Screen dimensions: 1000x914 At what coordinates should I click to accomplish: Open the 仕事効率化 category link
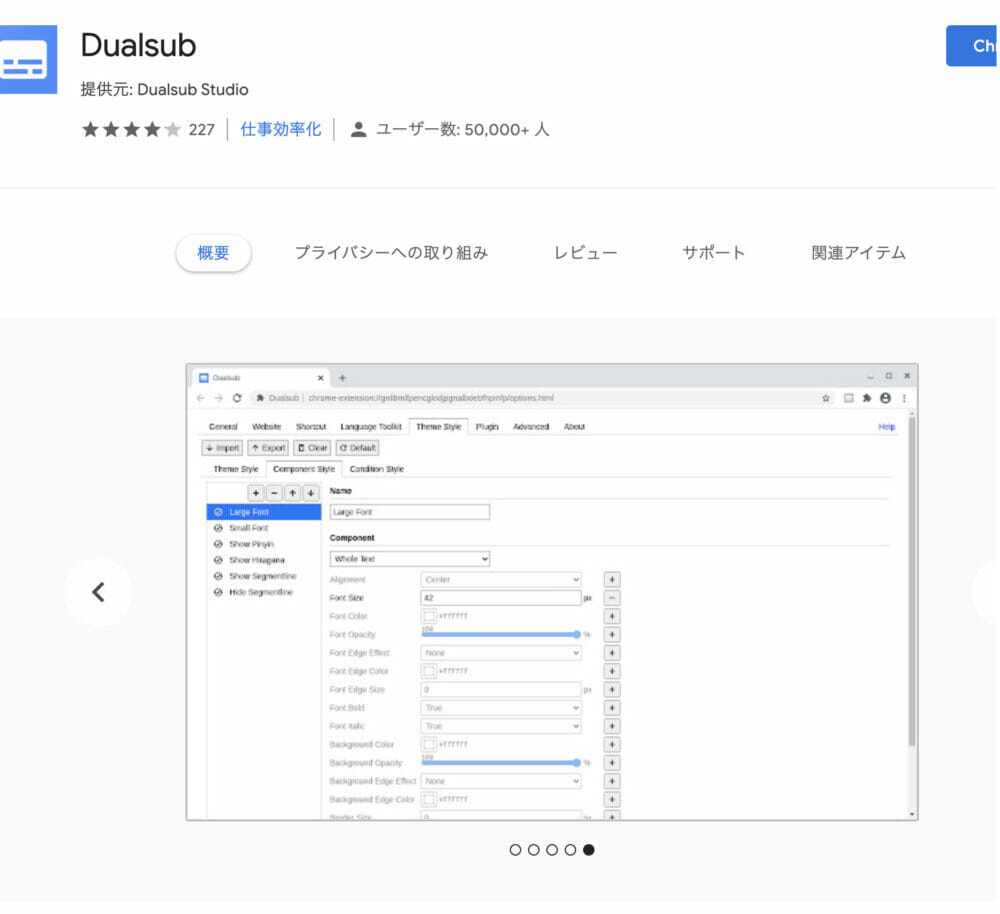click(281, 129)
